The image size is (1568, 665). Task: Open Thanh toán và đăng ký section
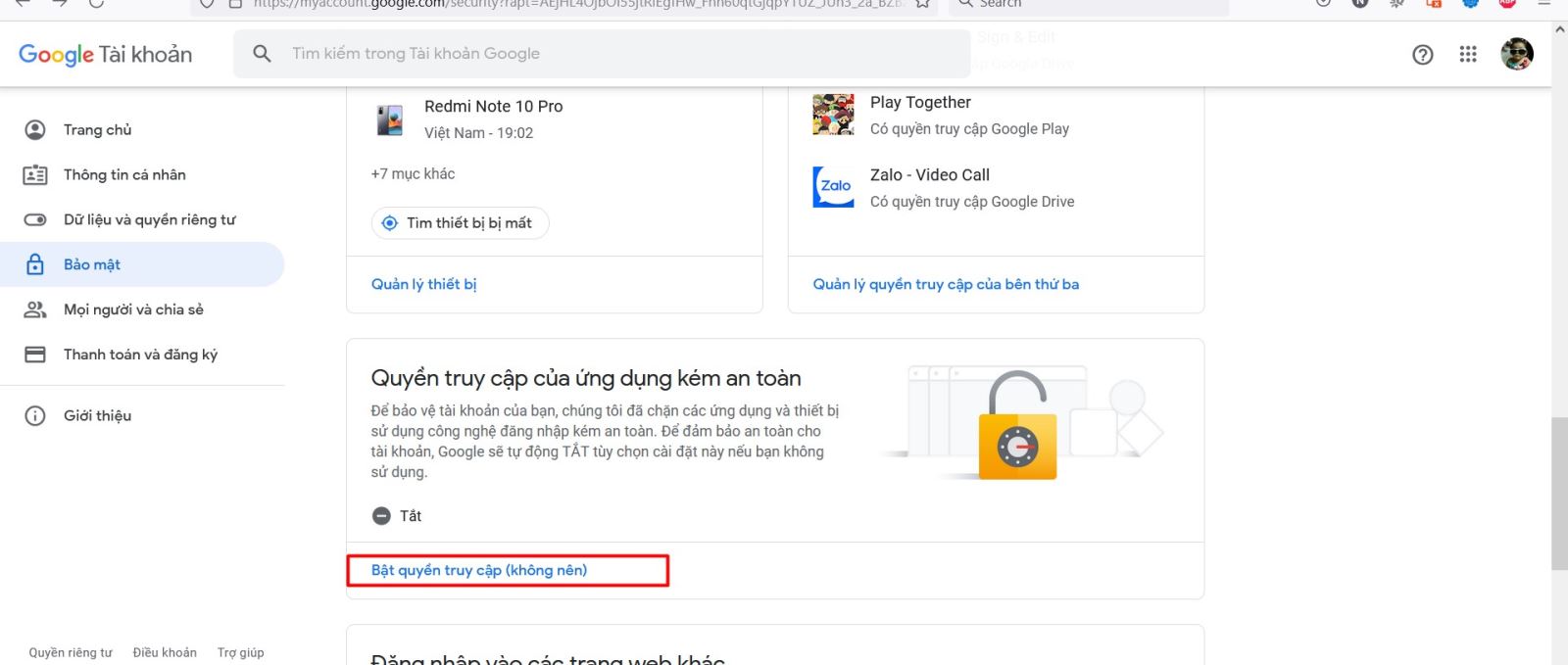[x=140, y=355]
